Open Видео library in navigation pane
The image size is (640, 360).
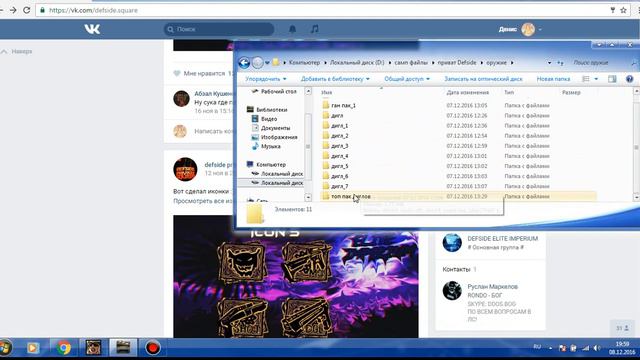click(x=269, y=119)
